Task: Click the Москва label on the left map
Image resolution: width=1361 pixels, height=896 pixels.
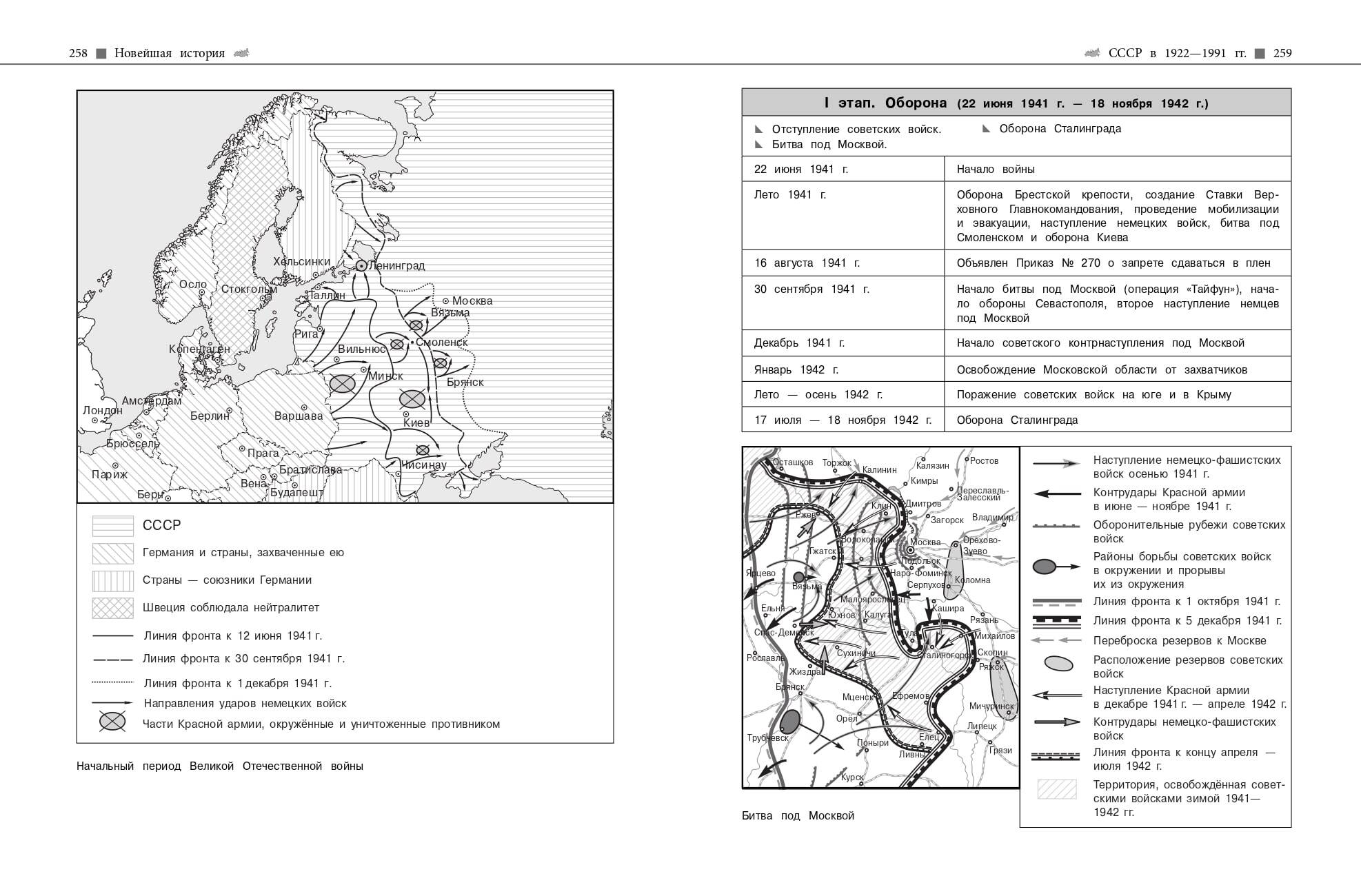Action: pos(472,301)
